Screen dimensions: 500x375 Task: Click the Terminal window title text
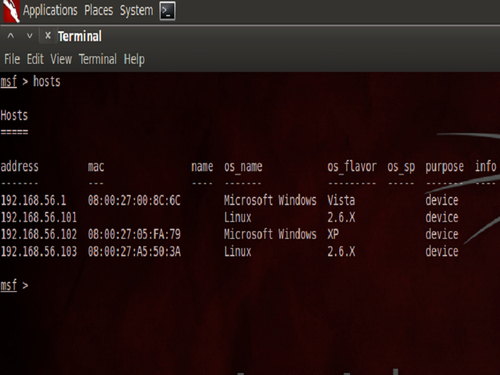click(x=80, y=36)
